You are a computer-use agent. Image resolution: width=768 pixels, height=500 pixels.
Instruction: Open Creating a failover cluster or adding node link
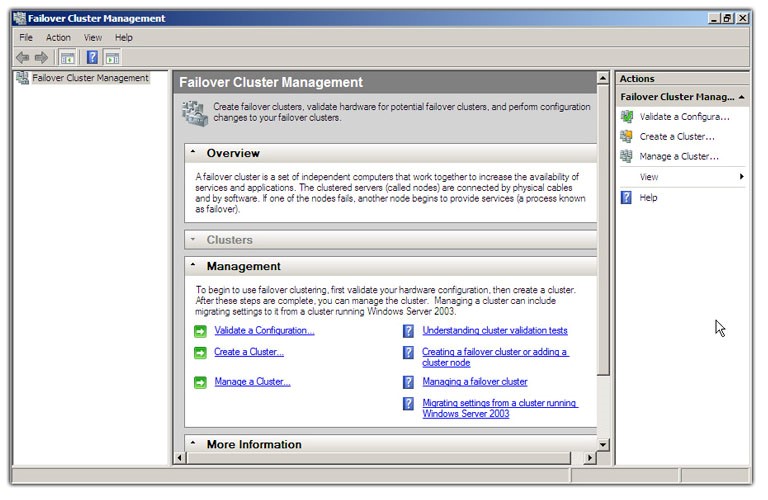495,357
